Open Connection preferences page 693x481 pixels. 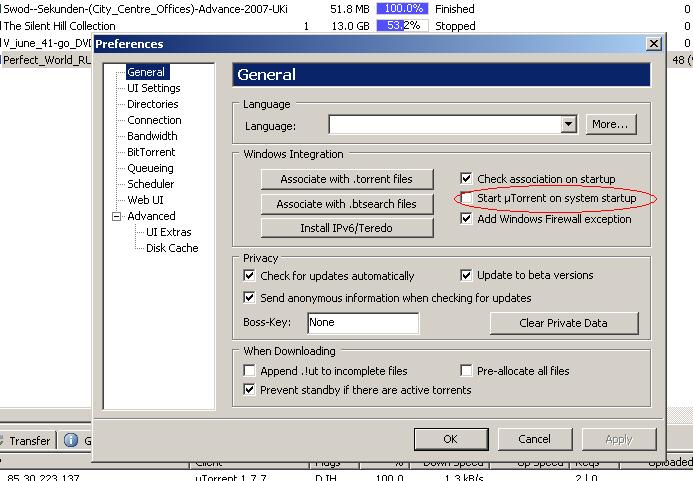[154, 120]
